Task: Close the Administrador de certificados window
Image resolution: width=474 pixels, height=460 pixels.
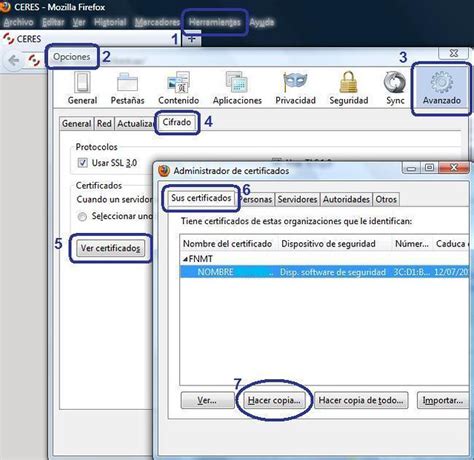Action: click(x=454, y=168)
